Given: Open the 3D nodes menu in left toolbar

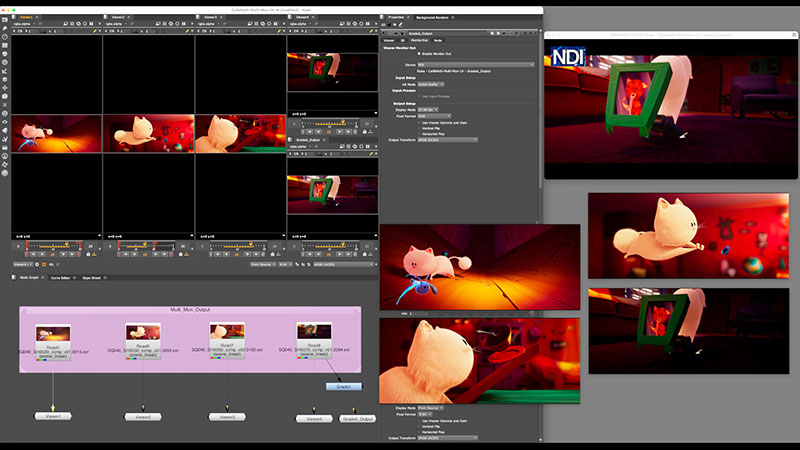Looking at the screenshot, I should 5,96.
